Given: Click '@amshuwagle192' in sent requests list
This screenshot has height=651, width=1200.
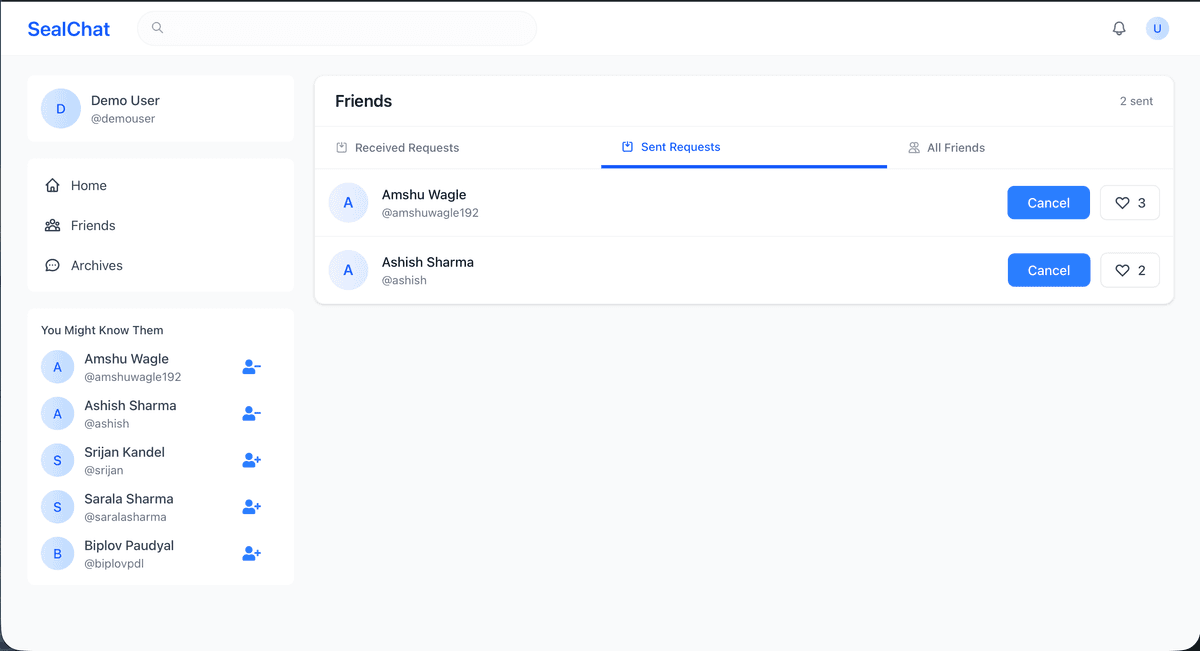Looking at the screenshot, I should 430,213.
